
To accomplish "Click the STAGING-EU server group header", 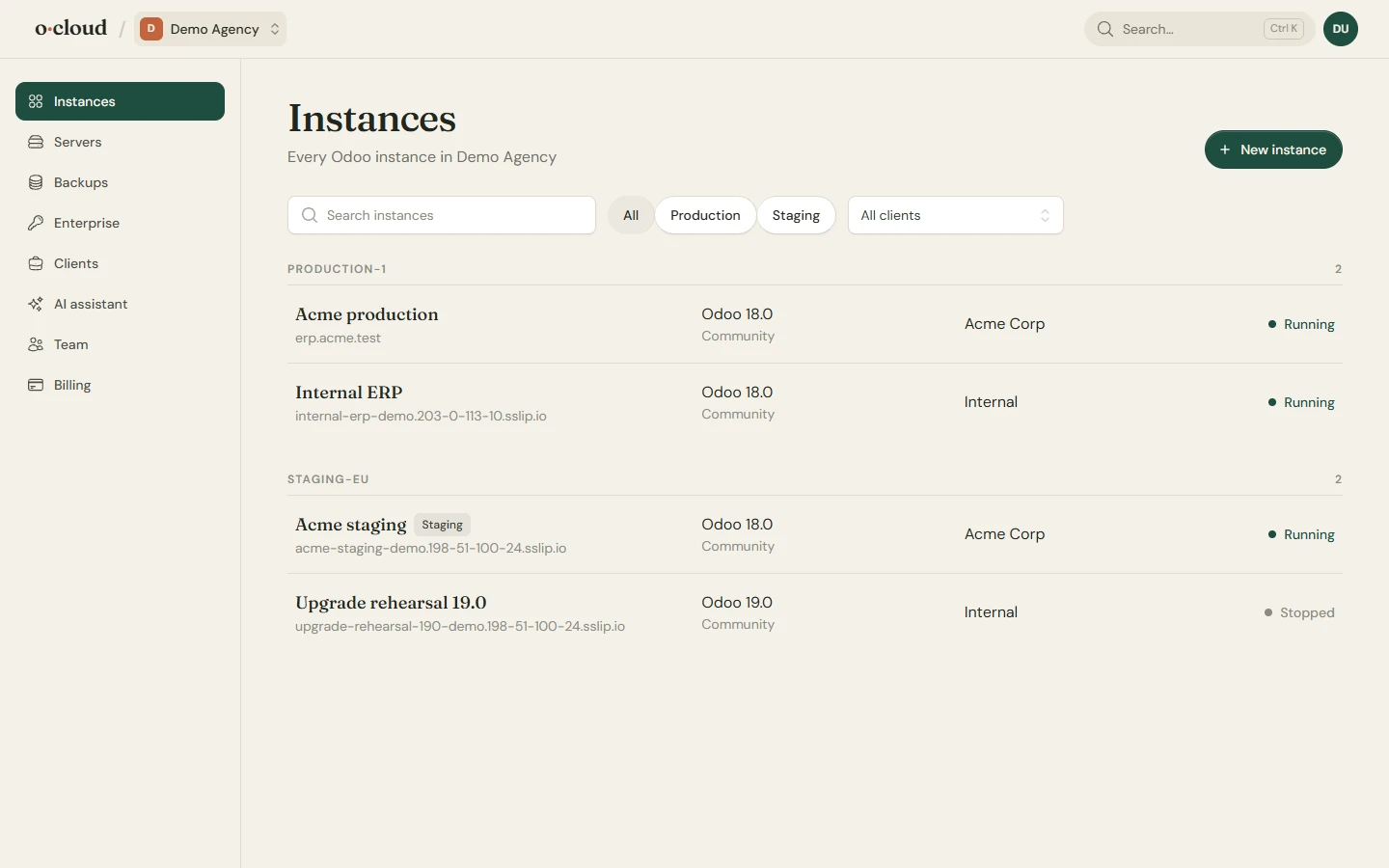I will [328, 479].
